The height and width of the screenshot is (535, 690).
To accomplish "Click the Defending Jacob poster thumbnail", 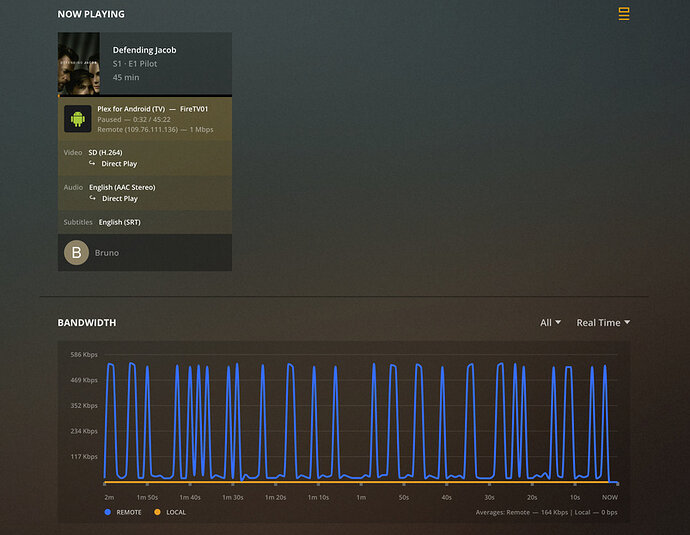I will (x=79, y=63).
